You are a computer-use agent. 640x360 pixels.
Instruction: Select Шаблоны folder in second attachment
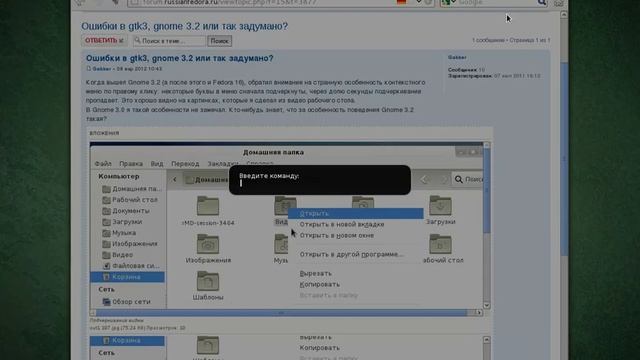tap(208, 345)
